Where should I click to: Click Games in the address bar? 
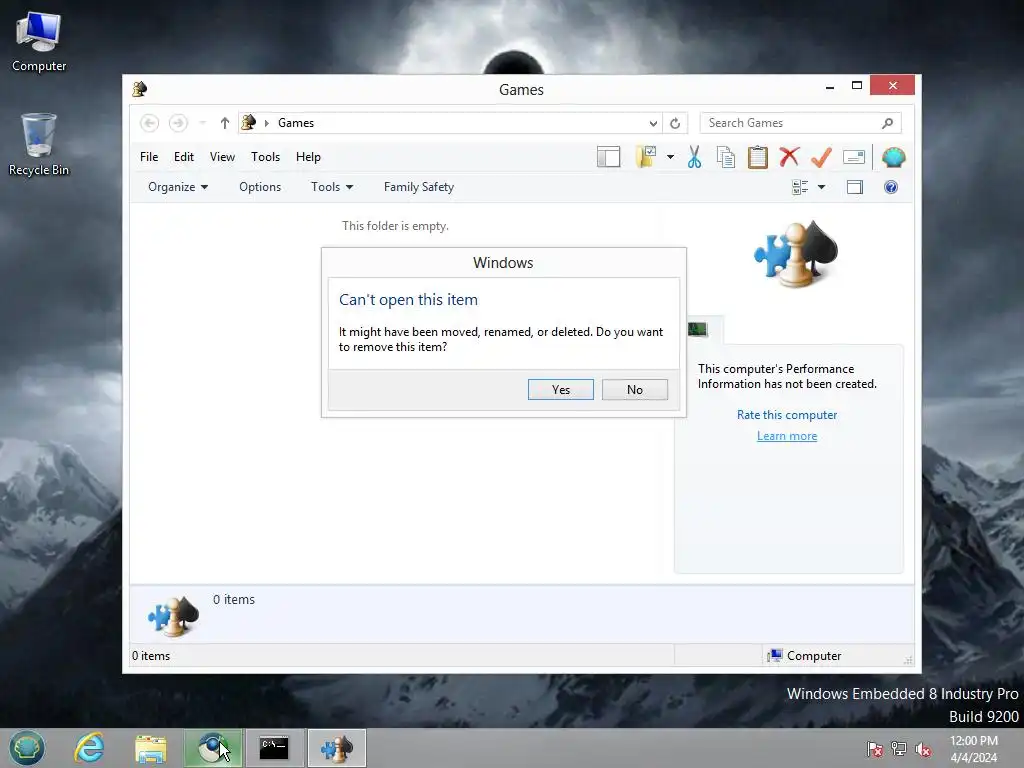pyautogui.click(x=296, y=123)
